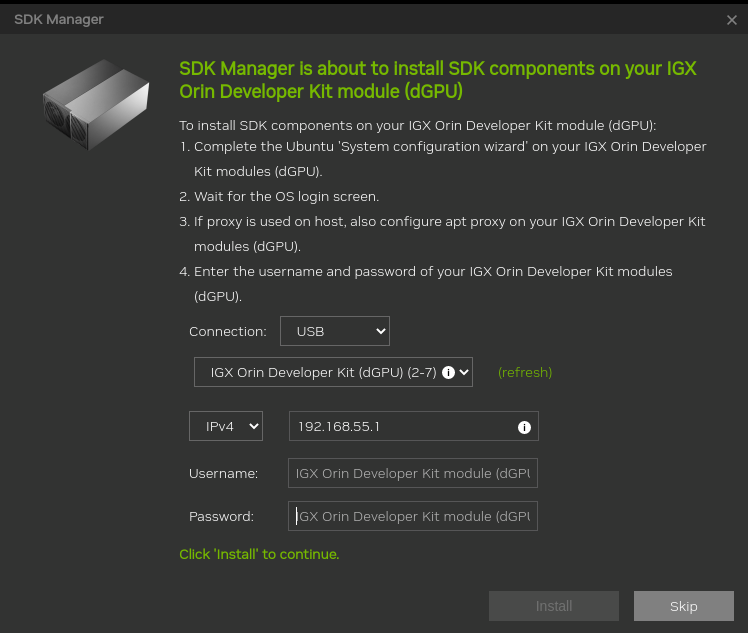Click the refresh link
Screen dimensions: 748x633
pyautogui.click(x=525, y=373)
